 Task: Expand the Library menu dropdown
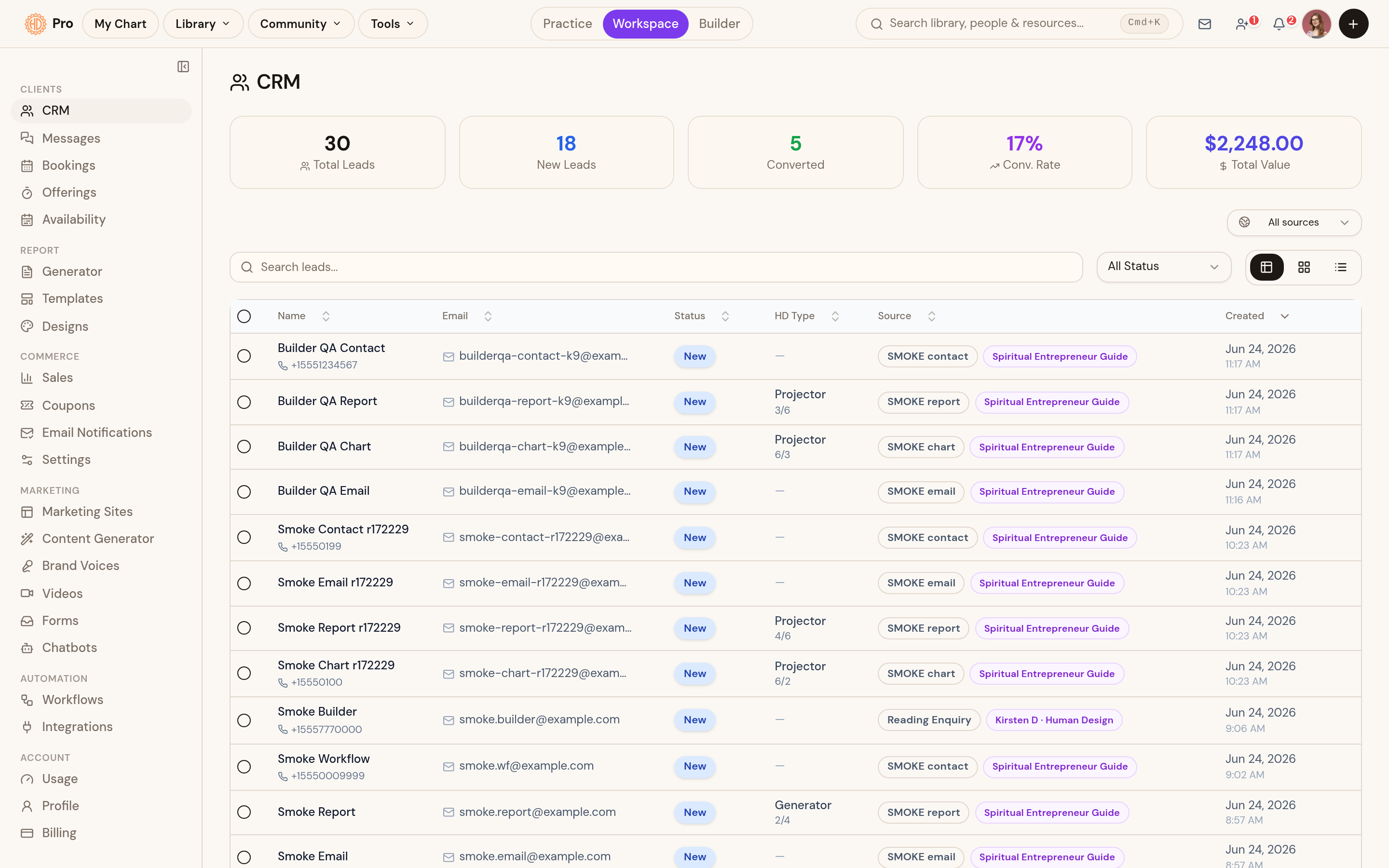click(x=203, y=24)
